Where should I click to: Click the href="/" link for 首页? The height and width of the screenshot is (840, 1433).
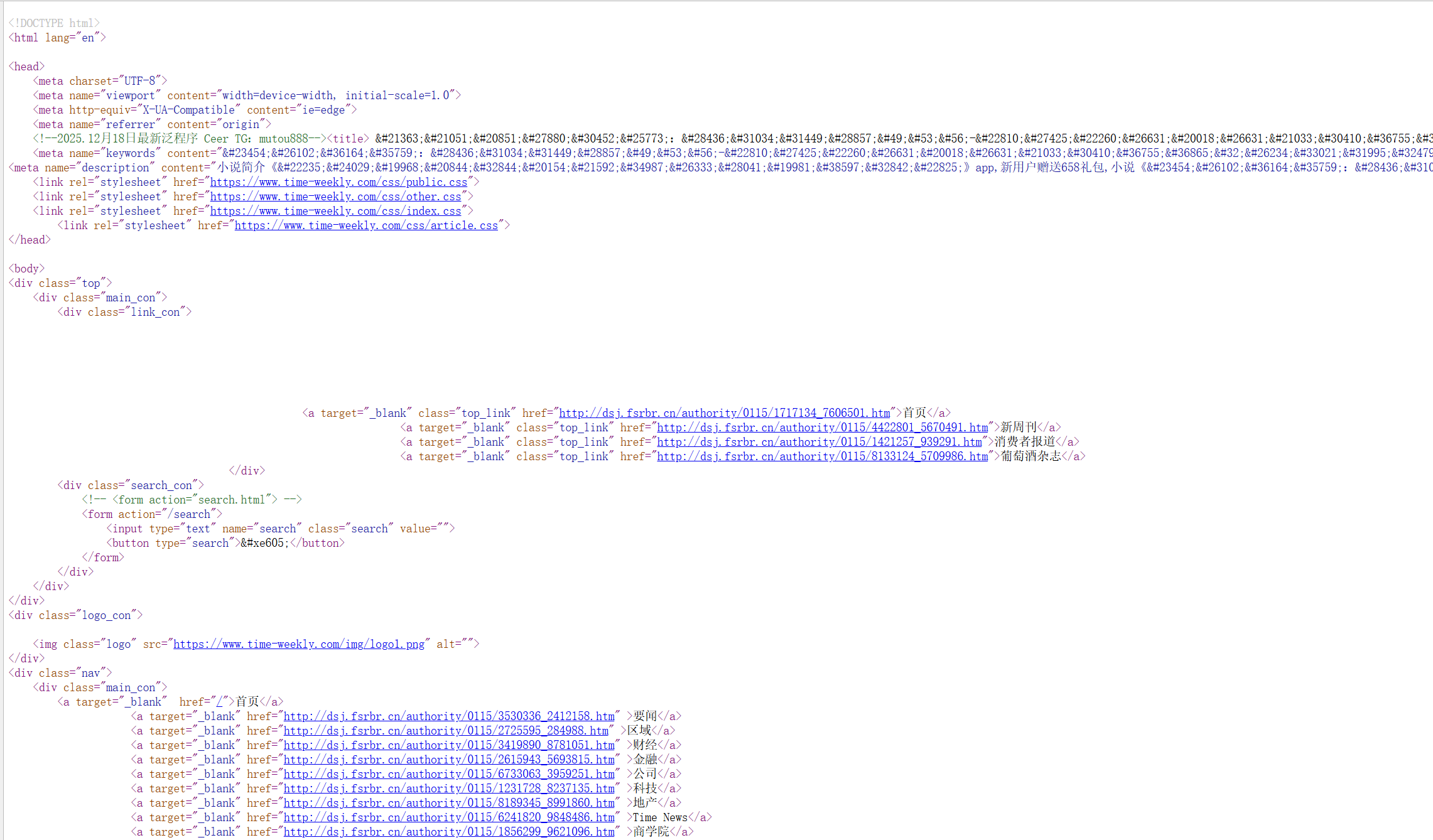[x=219, y=702]
